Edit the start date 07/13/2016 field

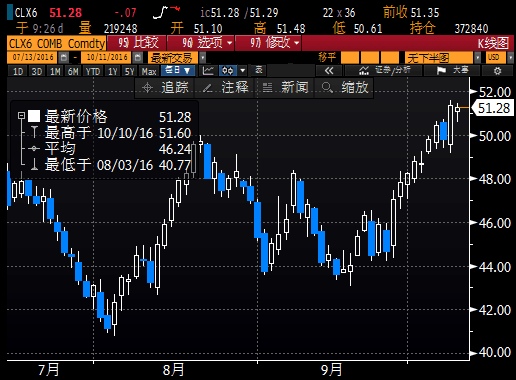point(33,58)
